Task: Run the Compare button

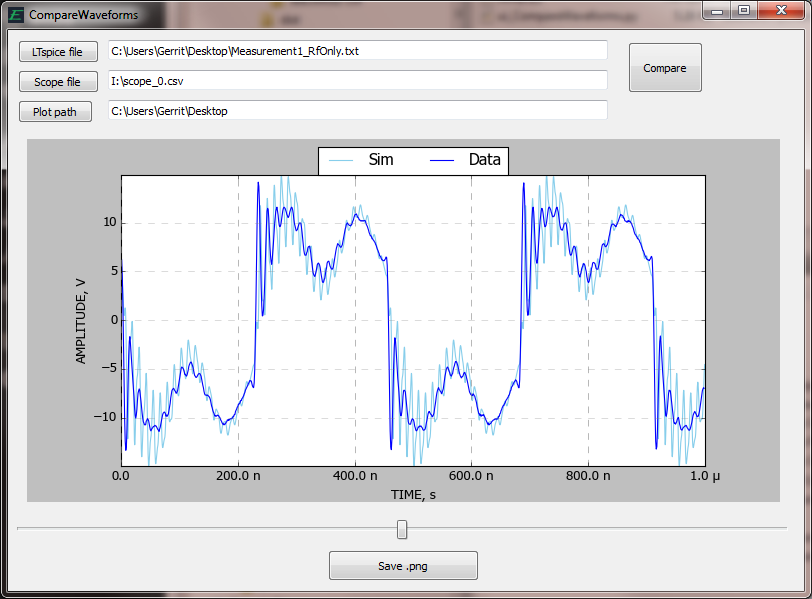Action: [665, 68]
